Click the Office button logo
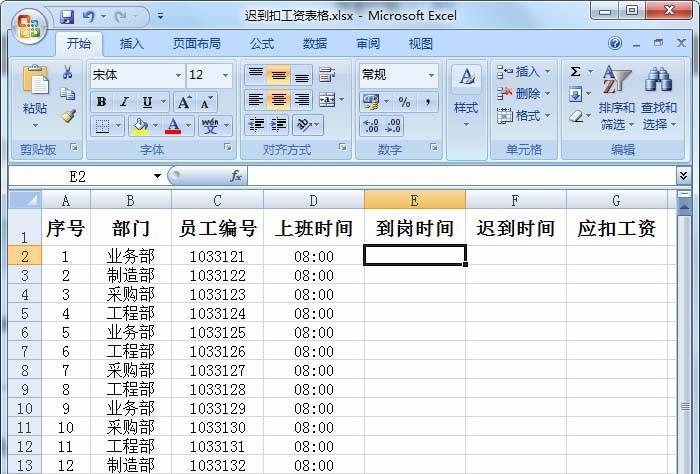Screen dimensions: 700x474 pyautogui.click(x=29, y=25)
